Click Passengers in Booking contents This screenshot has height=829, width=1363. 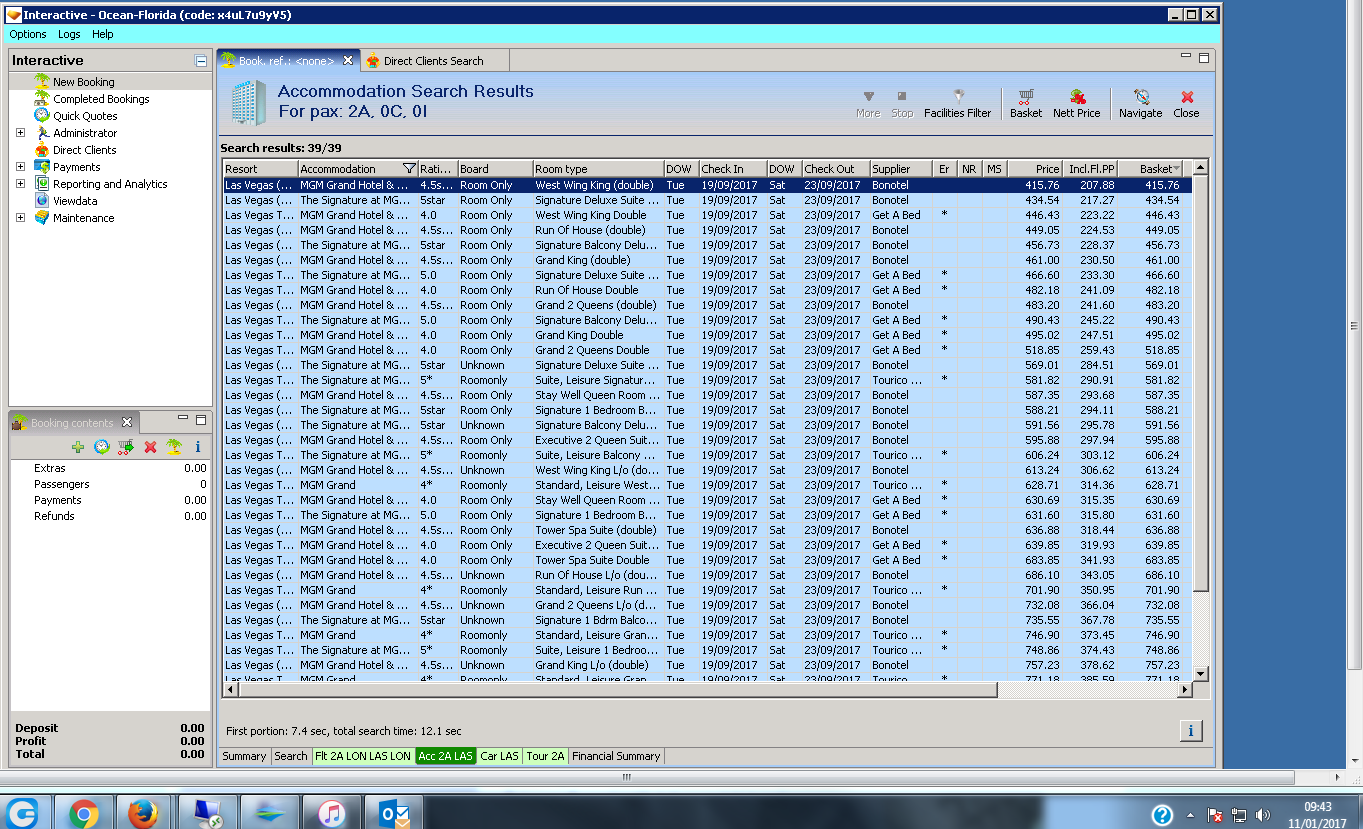point(62,484)
